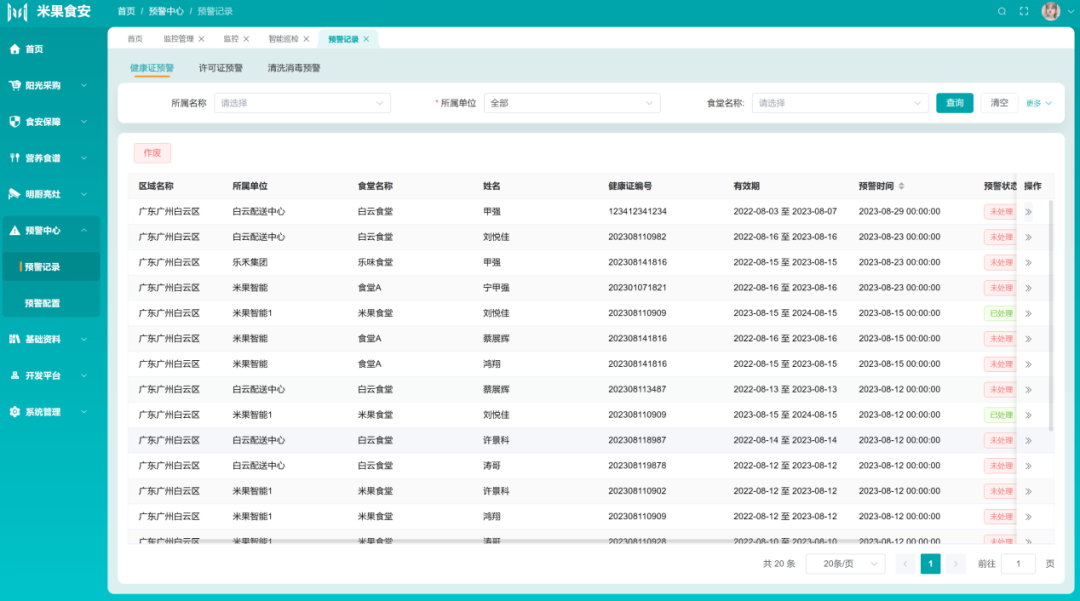Screen dimensions: 1080x601
Task: Click the 前往 page number input
Action: coord(1018,564)
